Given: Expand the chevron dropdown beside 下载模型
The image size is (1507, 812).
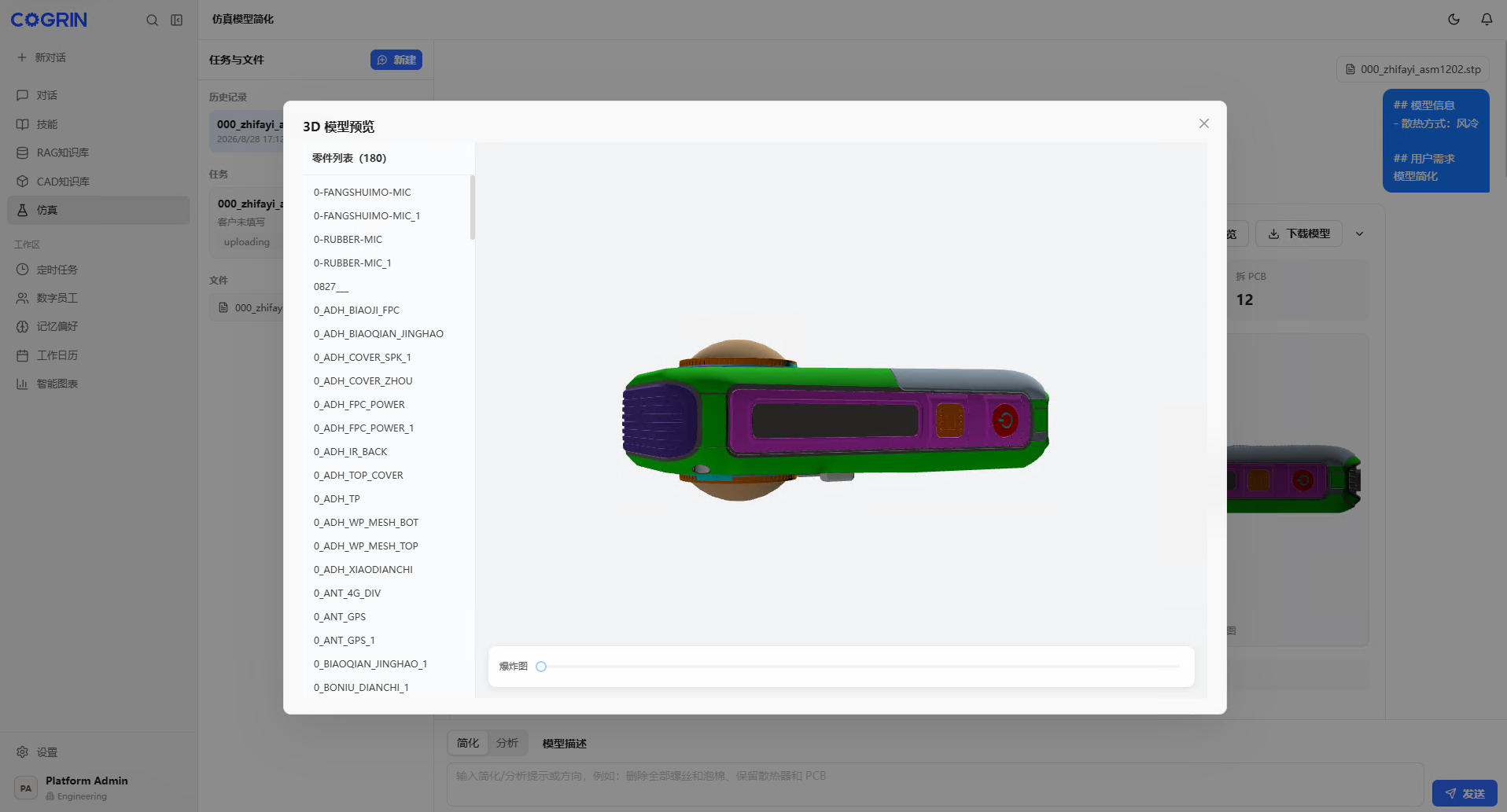Looking at the screenshot, I should tap(1359, 233).
